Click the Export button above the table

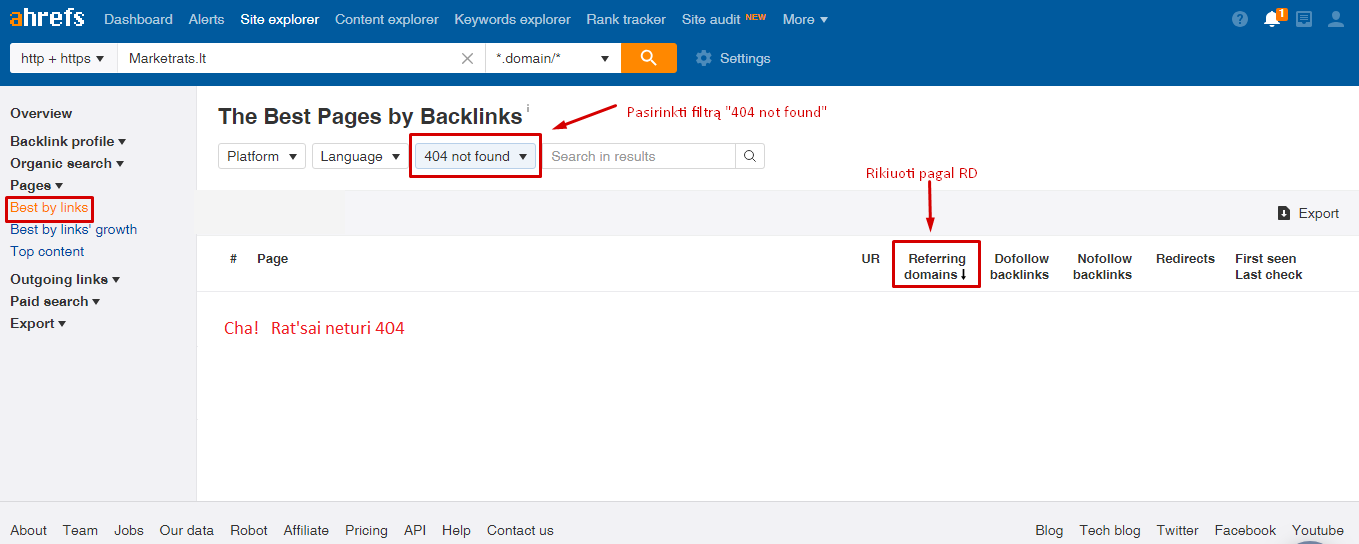(1308, 213)
